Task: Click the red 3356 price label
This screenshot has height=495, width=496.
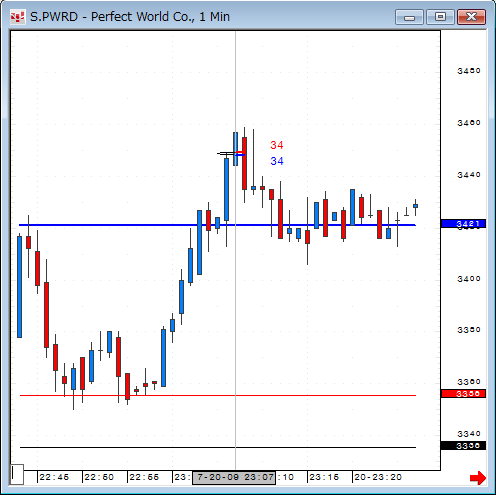Action: (x=463, y=394)
